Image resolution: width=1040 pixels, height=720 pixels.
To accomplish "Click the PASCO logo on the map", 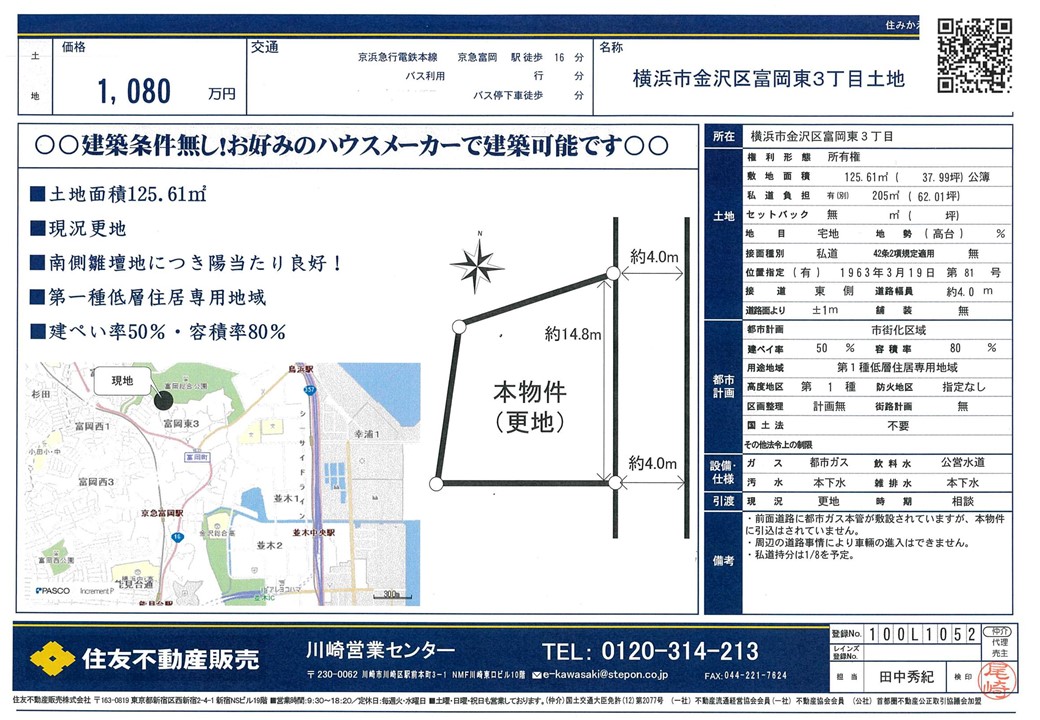I will point(52,590).
